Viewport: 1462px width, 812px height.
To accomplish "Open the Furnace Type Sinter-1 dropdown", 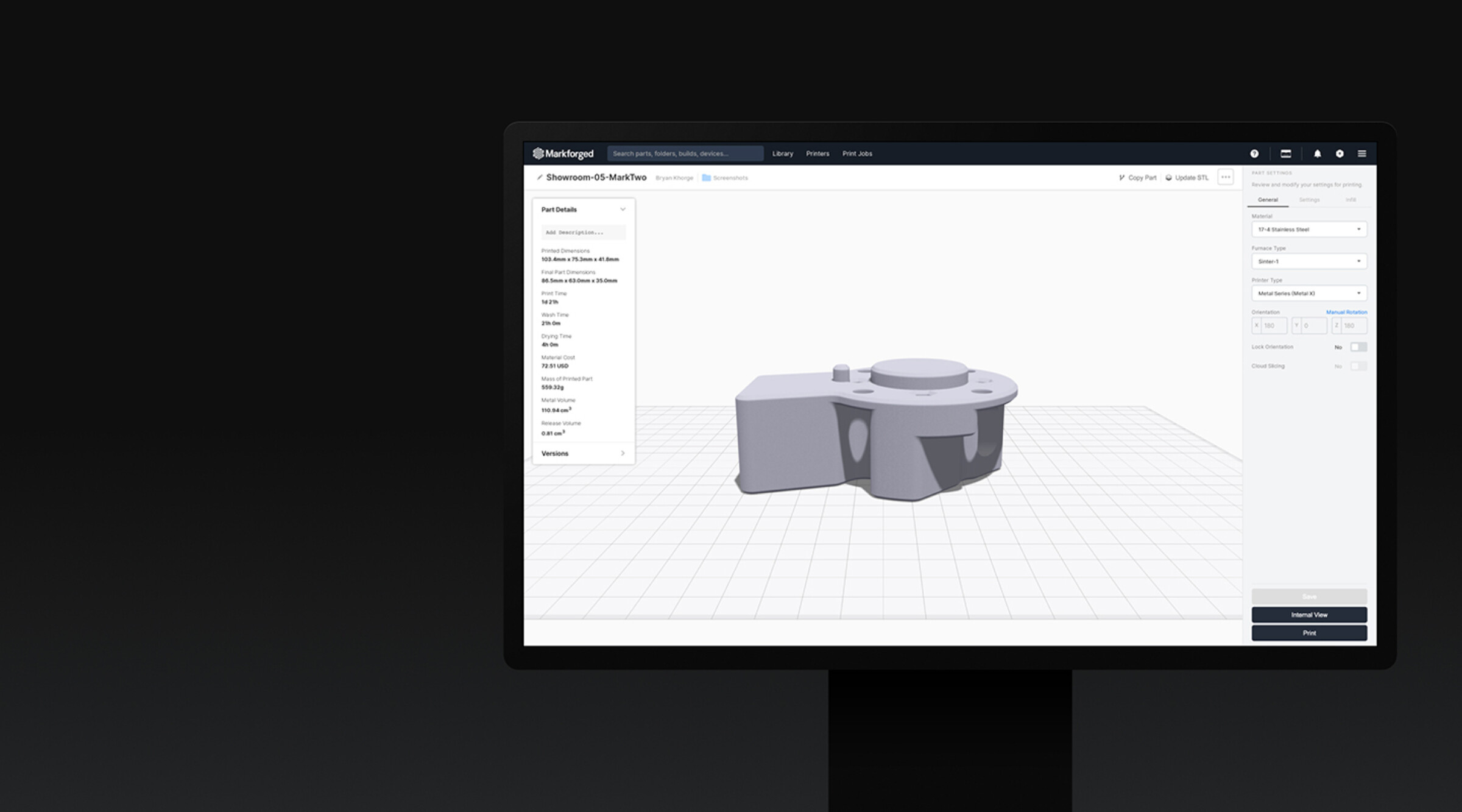I will (1308, 261).
